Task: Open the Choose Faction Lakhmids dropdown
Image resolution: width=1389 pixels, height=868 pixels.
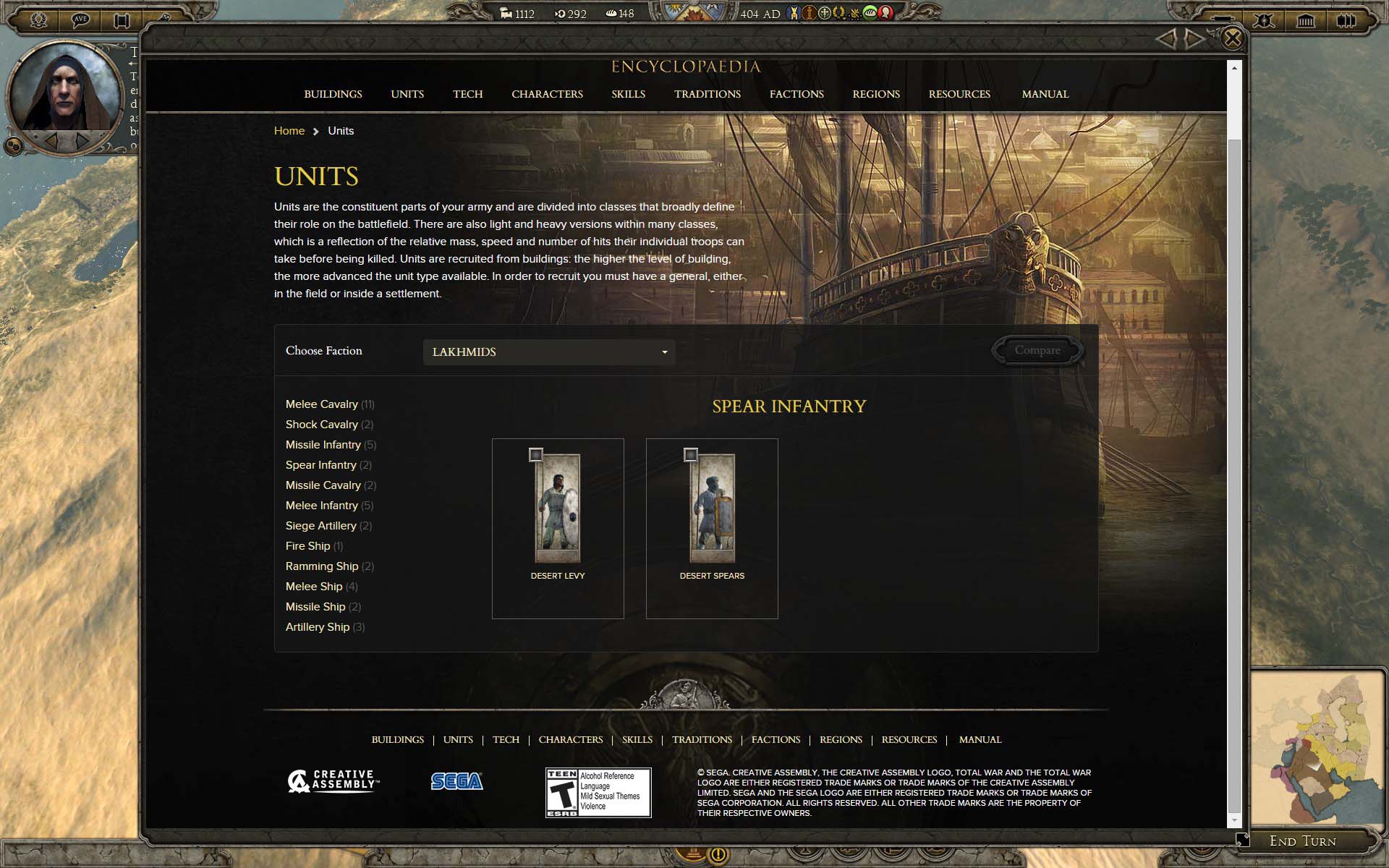Action: (x=549, y=352)
